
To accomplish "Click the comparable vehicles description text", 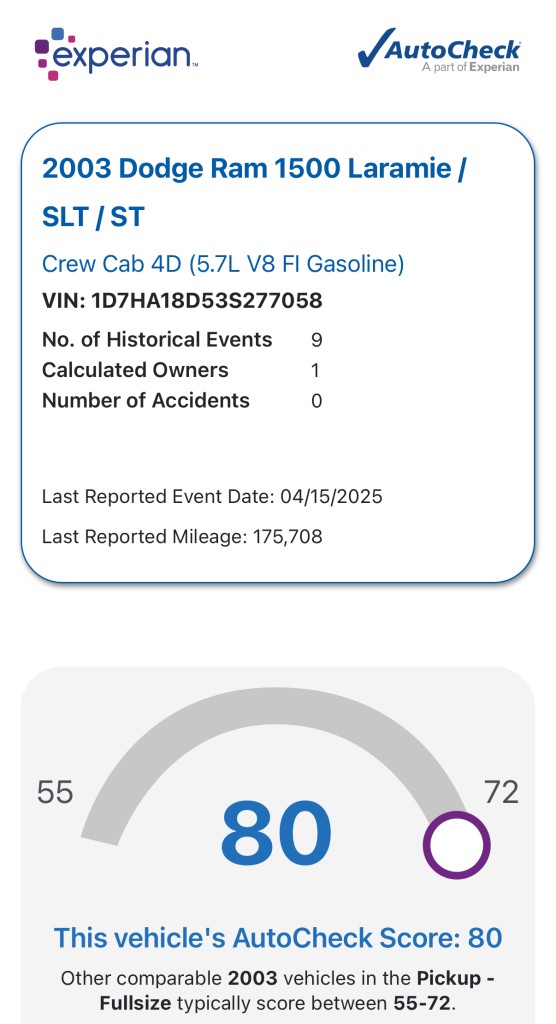I will point(278,991).
